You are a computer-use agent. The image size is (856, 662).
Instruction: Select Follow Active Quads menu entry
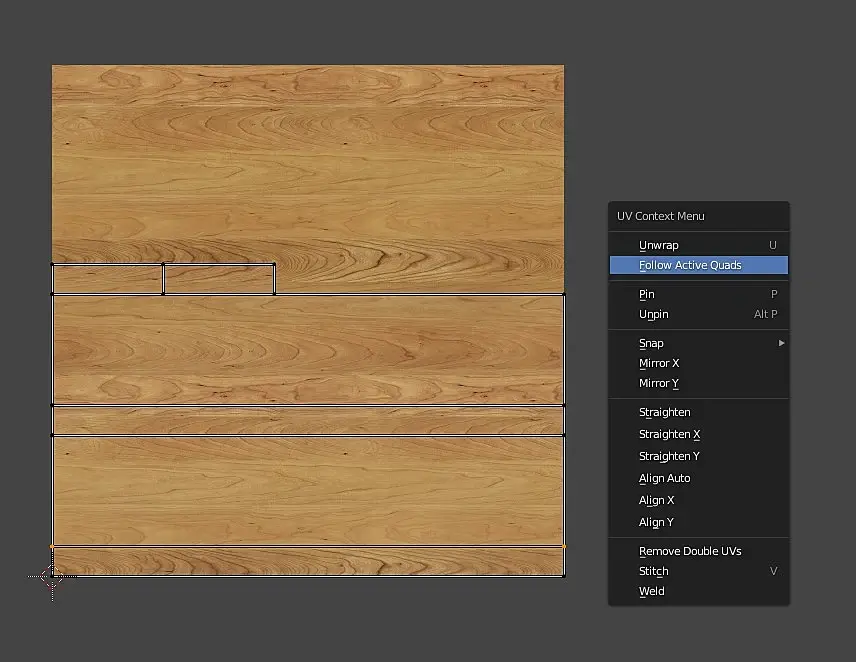[690, 265]
